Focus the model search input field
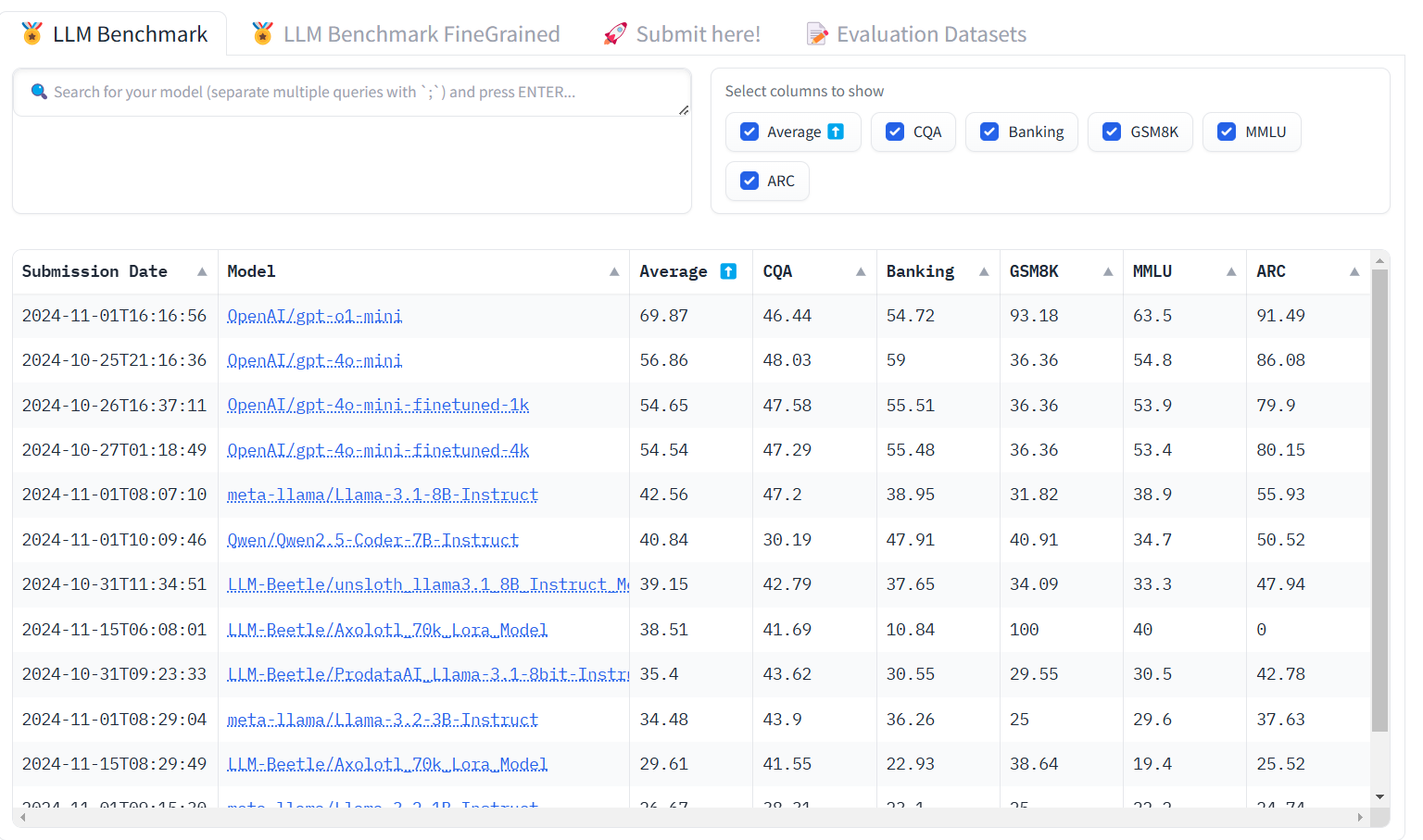The height and width of the screenshot is (840, 1423). click(352, 93)
